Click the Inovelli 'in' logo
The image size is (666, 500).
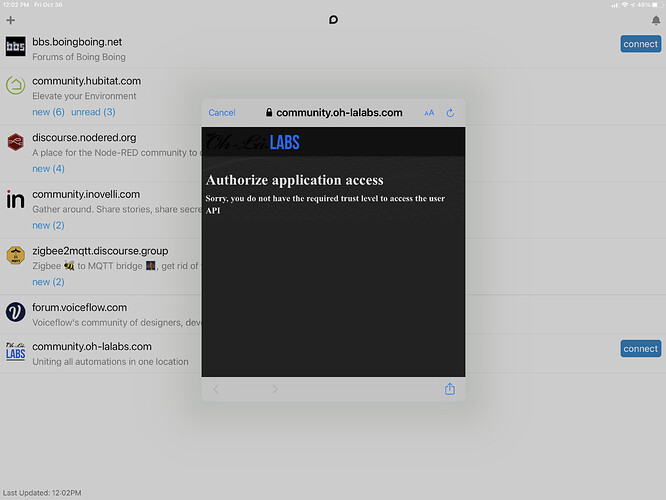[16, 199]
